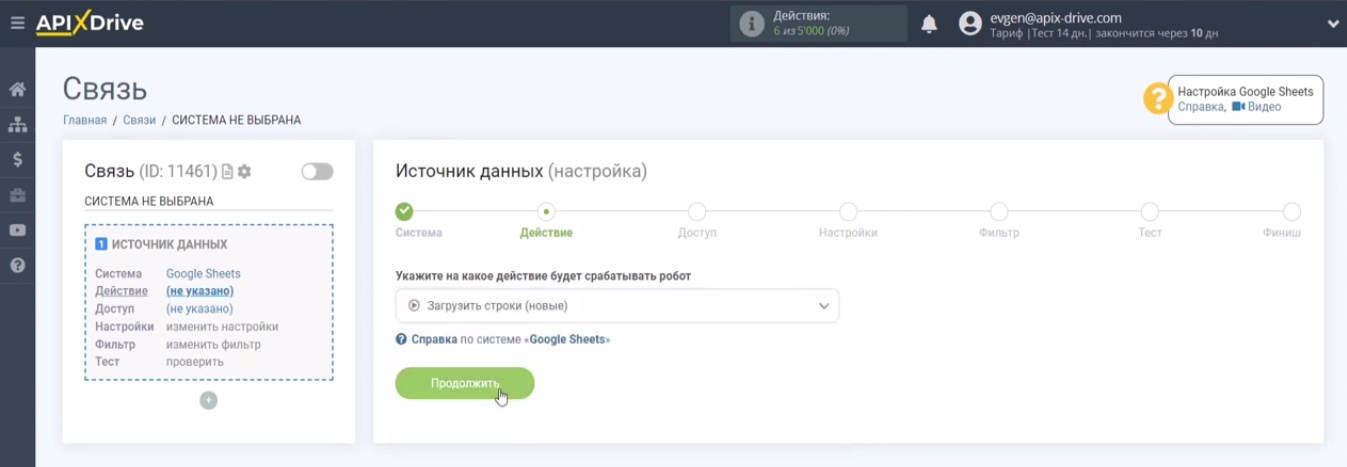Open the hamburger menu icon
Image resolution: width=1347 pixels, height=467 pixels.
pyautogui.click(x=17, y=22)
